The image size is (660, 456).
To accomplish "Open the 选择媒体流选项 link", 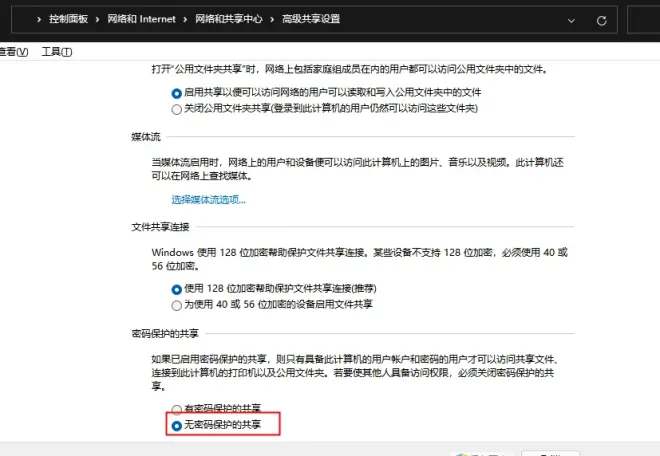I will 208,200.
